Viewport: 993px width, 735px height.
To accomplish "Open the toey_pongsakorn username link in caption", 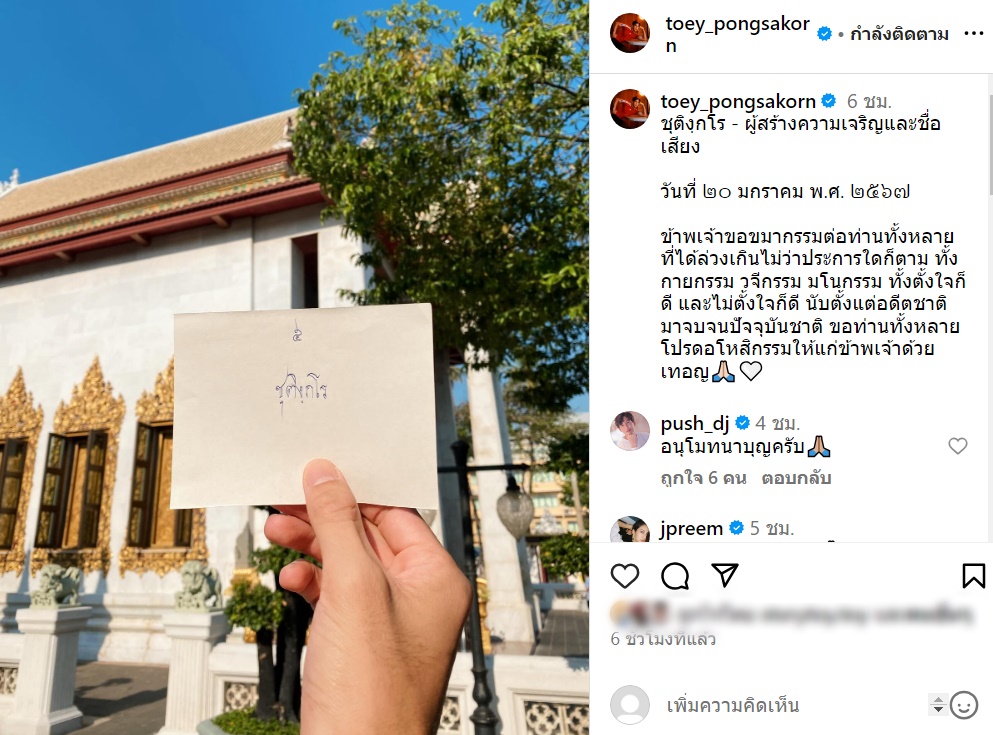I will point(738,101).
